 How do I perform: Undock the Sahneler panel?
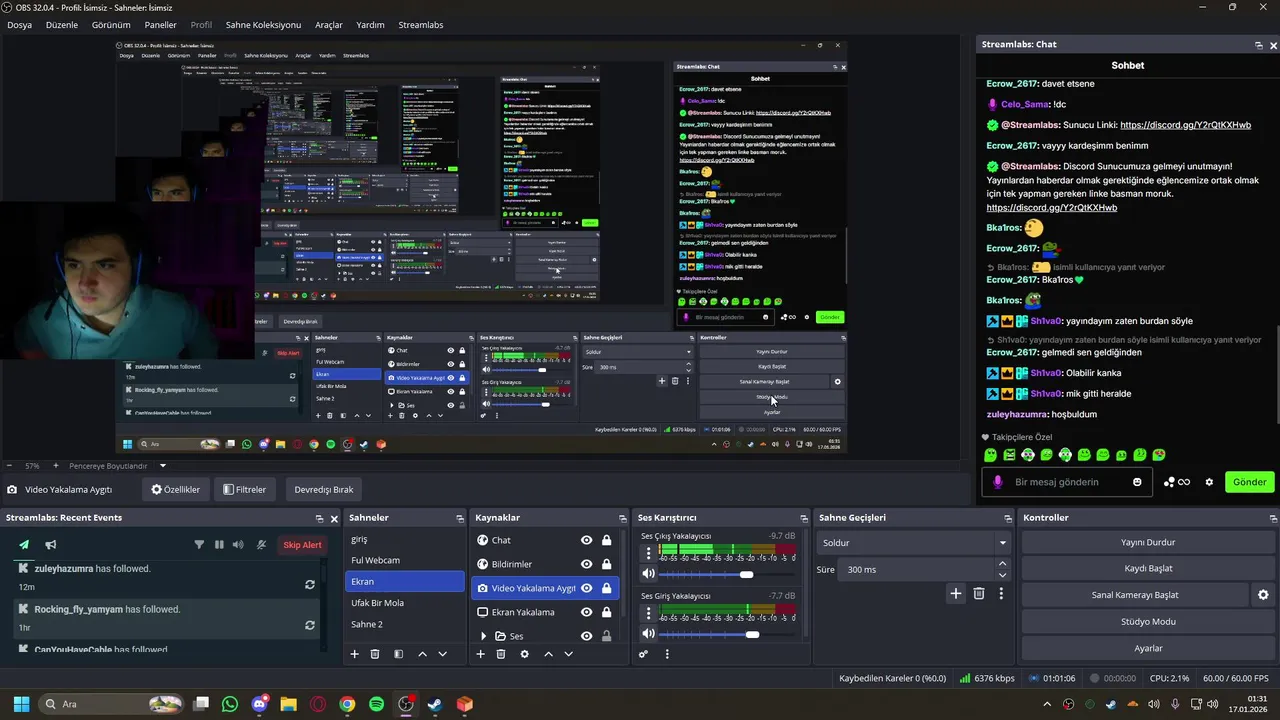460,518
